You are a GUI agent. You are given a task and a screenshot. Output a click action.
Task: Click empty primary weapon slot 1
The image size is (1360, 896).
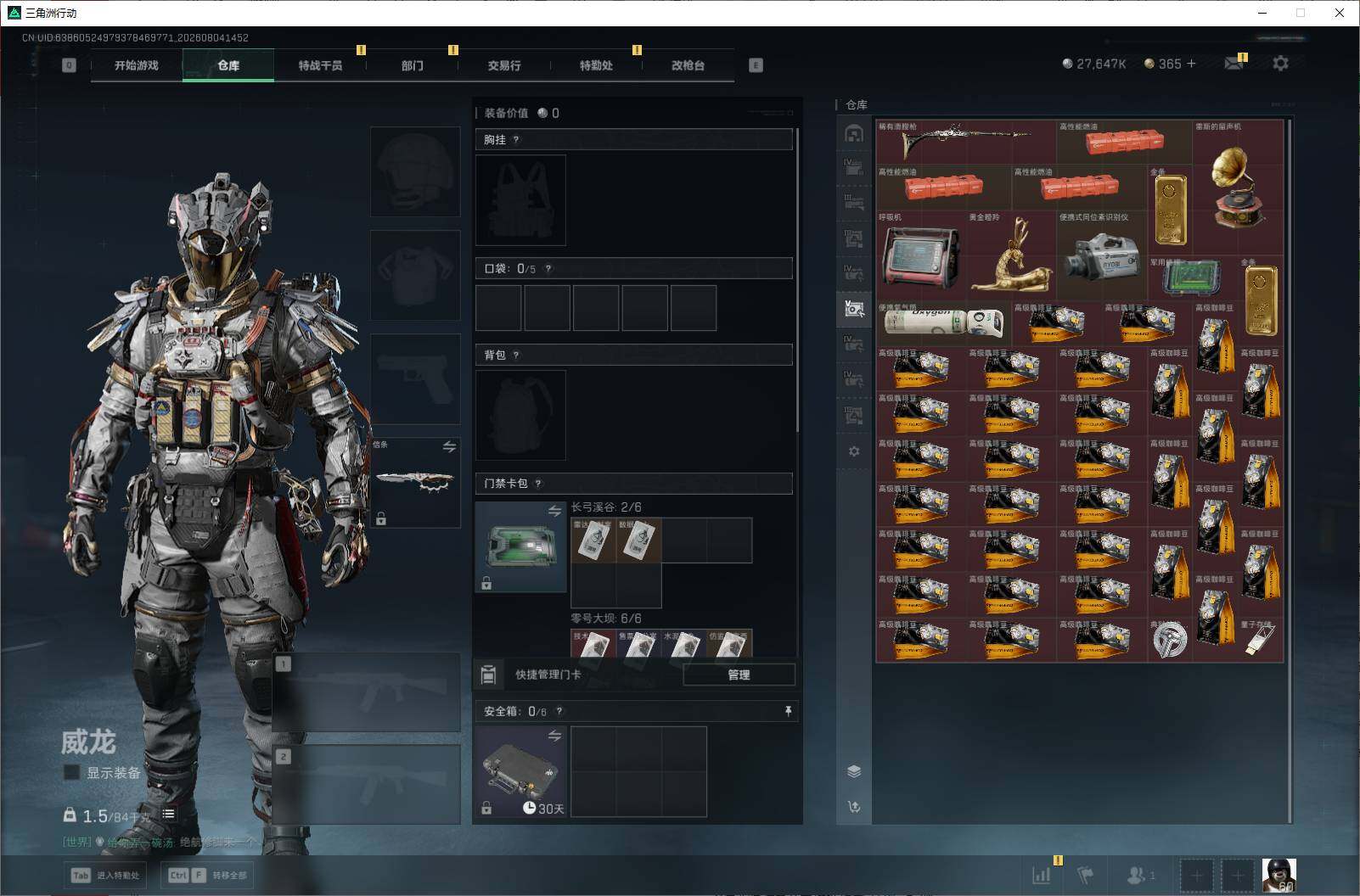pyautogui.click(x=366, y=692)
